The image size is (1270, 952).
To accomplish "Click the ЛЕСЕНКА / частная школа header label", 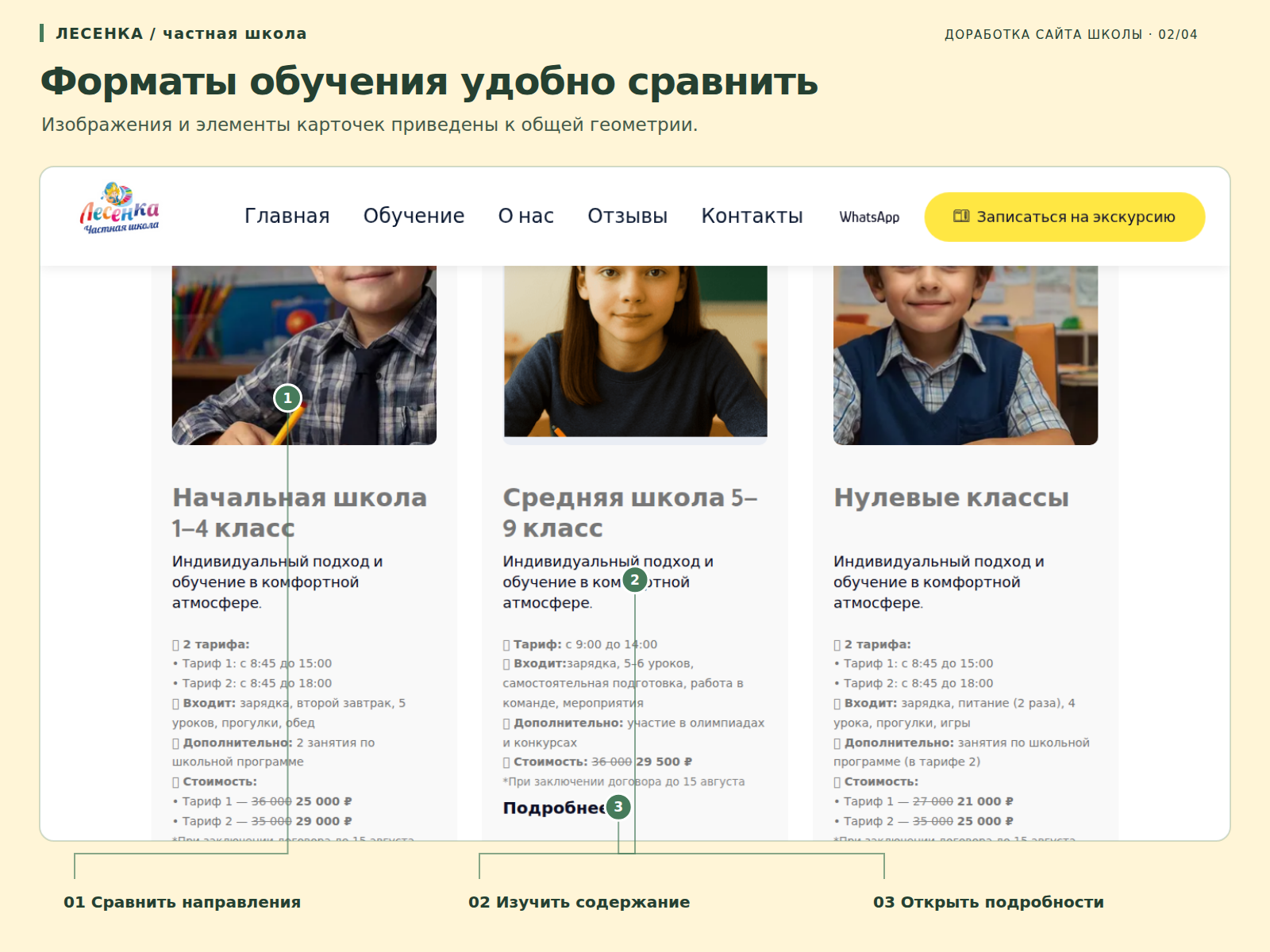I will point(181,33).
